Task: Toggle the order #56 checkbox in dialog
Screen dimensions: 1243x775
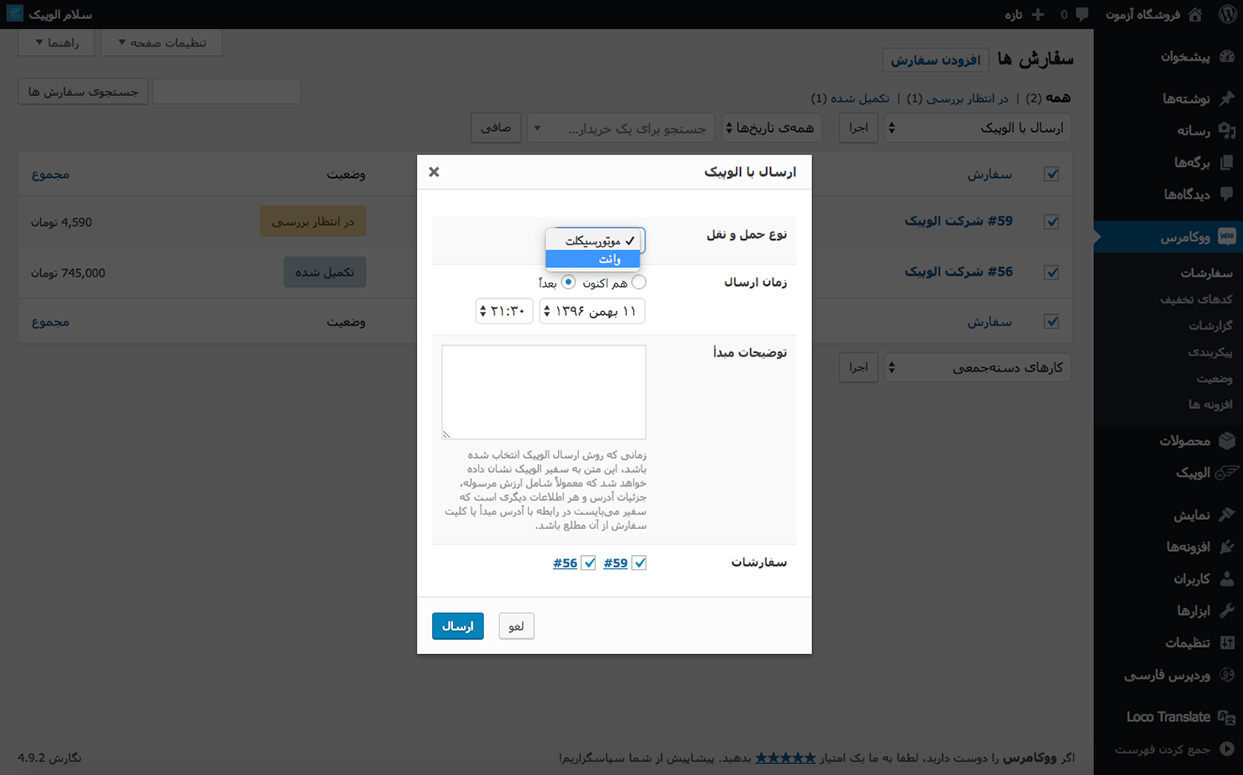Action: coord(589,563)
